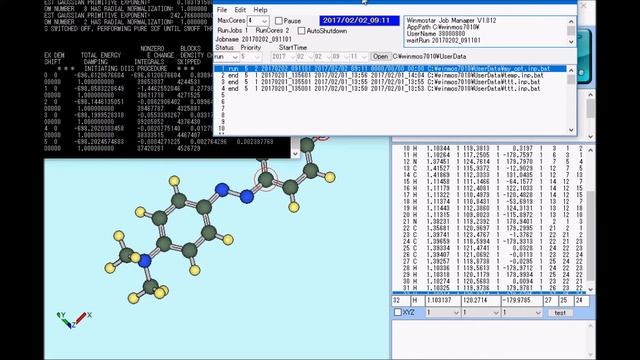Click the Z-matrix list scroll-up arrow

click(x=591, y=150)
